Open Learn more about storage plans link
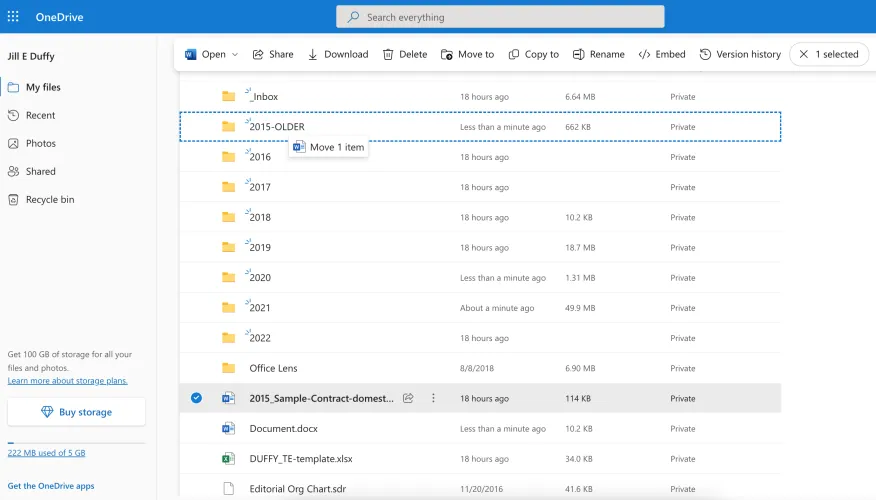The width and height of the screenshot is (876, 500). coord(67,381)
